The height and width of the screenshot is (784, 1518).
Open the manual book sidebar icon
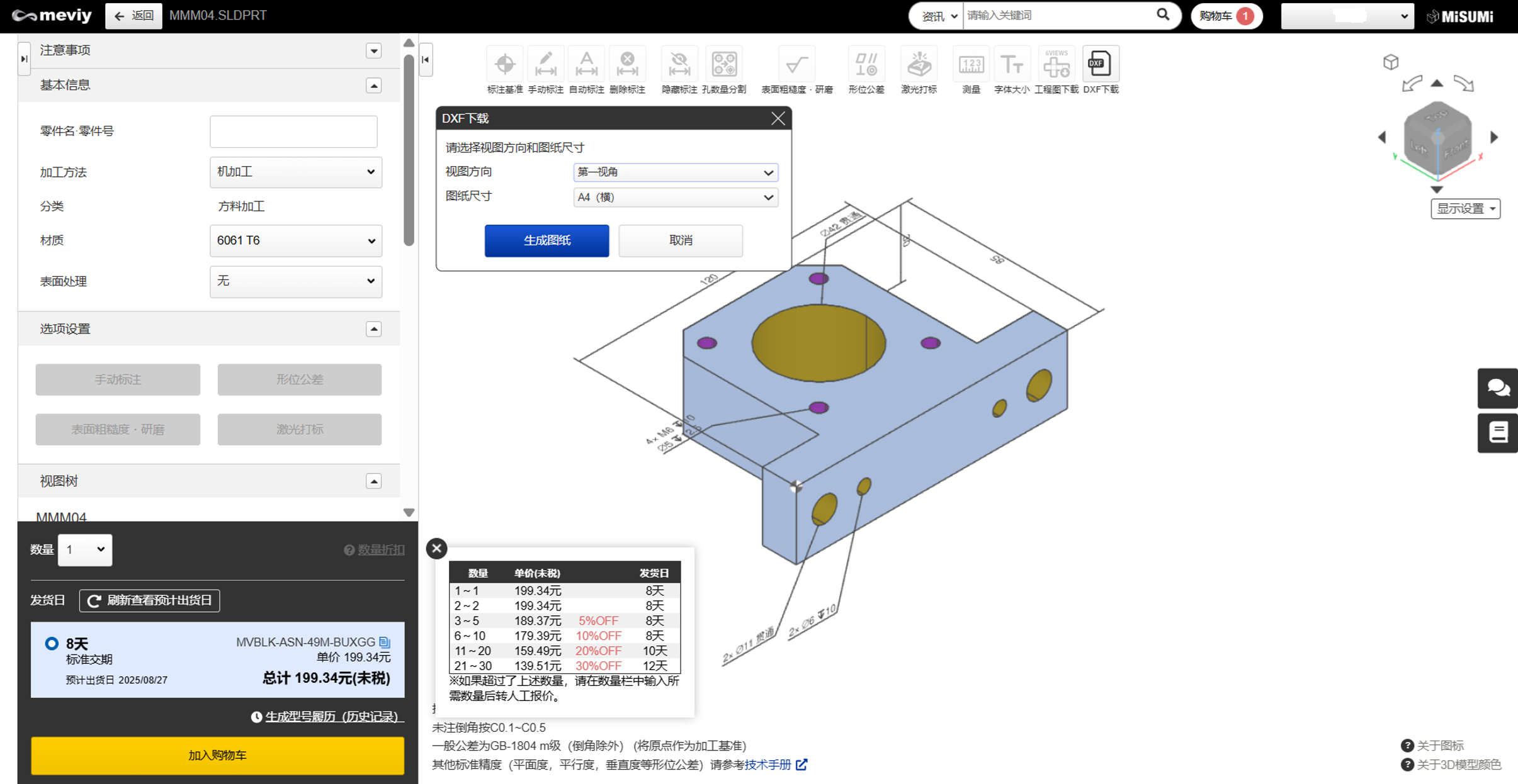point(1497,433)
